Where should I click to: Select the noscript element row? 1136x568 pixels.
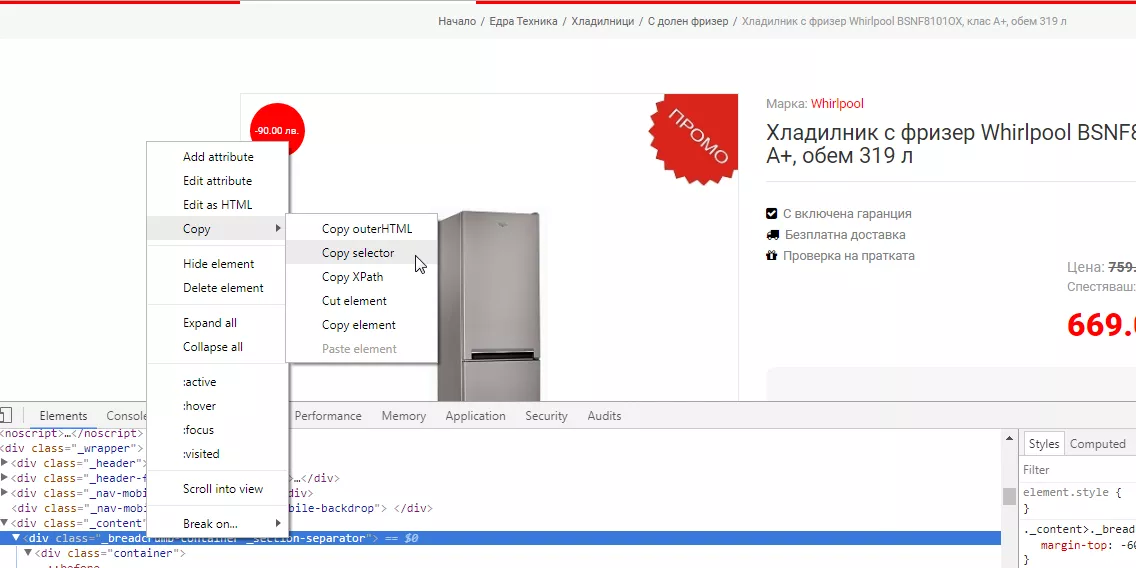click(74, 433)
